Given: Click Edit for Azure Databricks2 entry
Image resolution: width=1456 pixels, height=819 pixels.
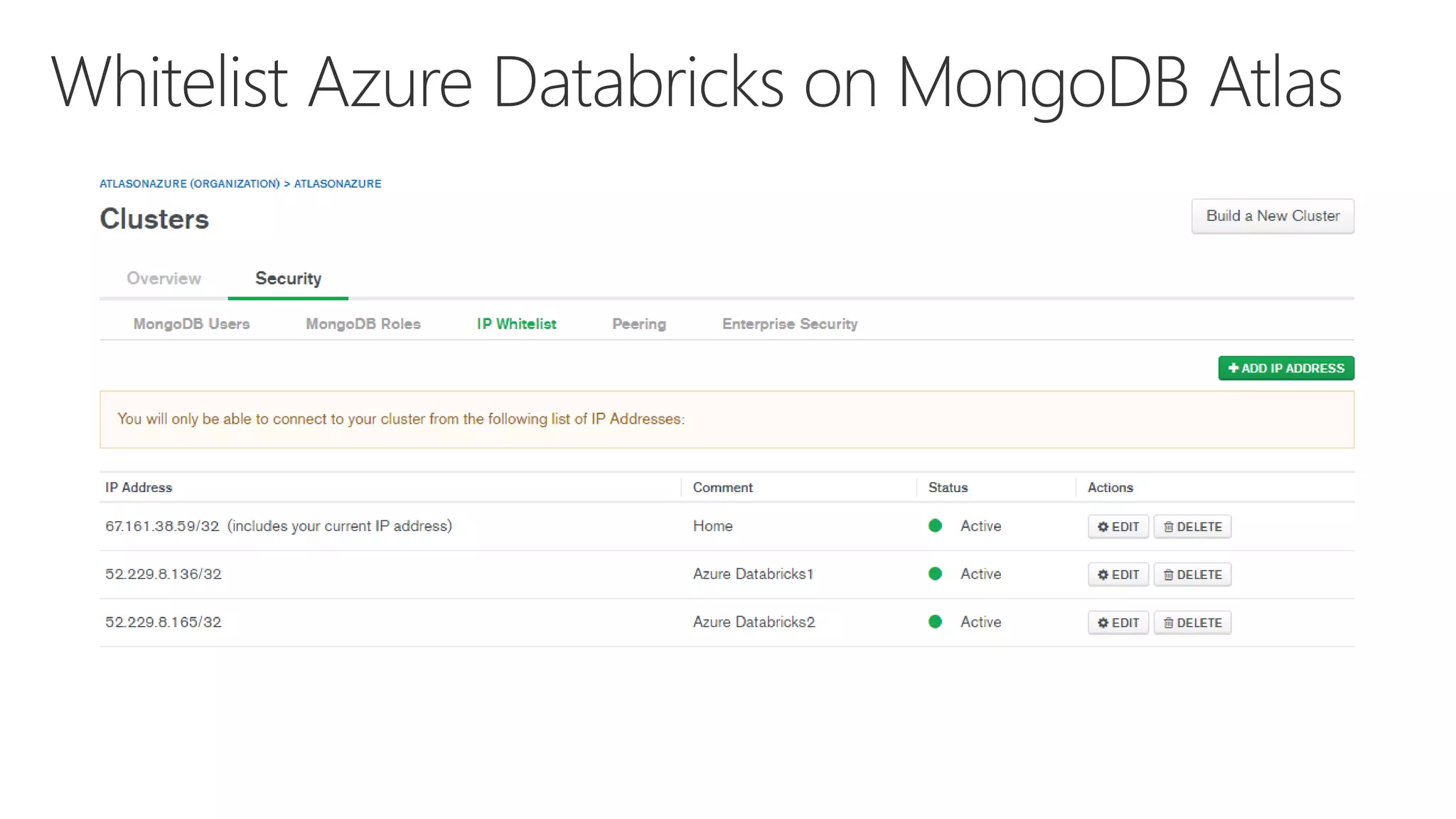Looking at the screenshot, I should click(x=1118, y=623).
